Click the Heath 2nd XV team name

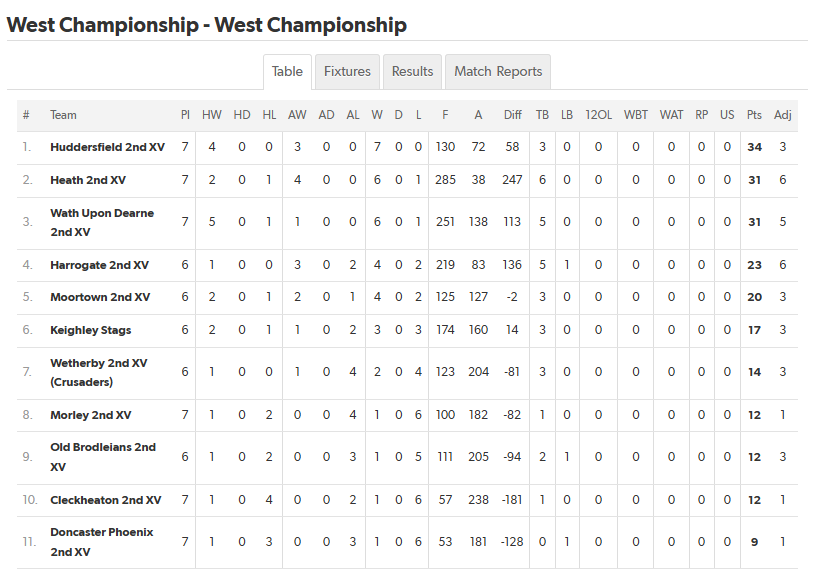click(87, 180)
